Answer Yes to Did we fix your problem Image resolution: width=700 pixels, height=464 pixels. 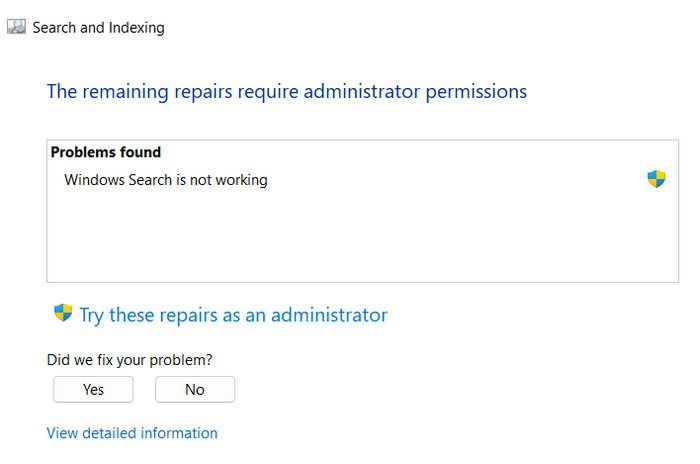93,389
